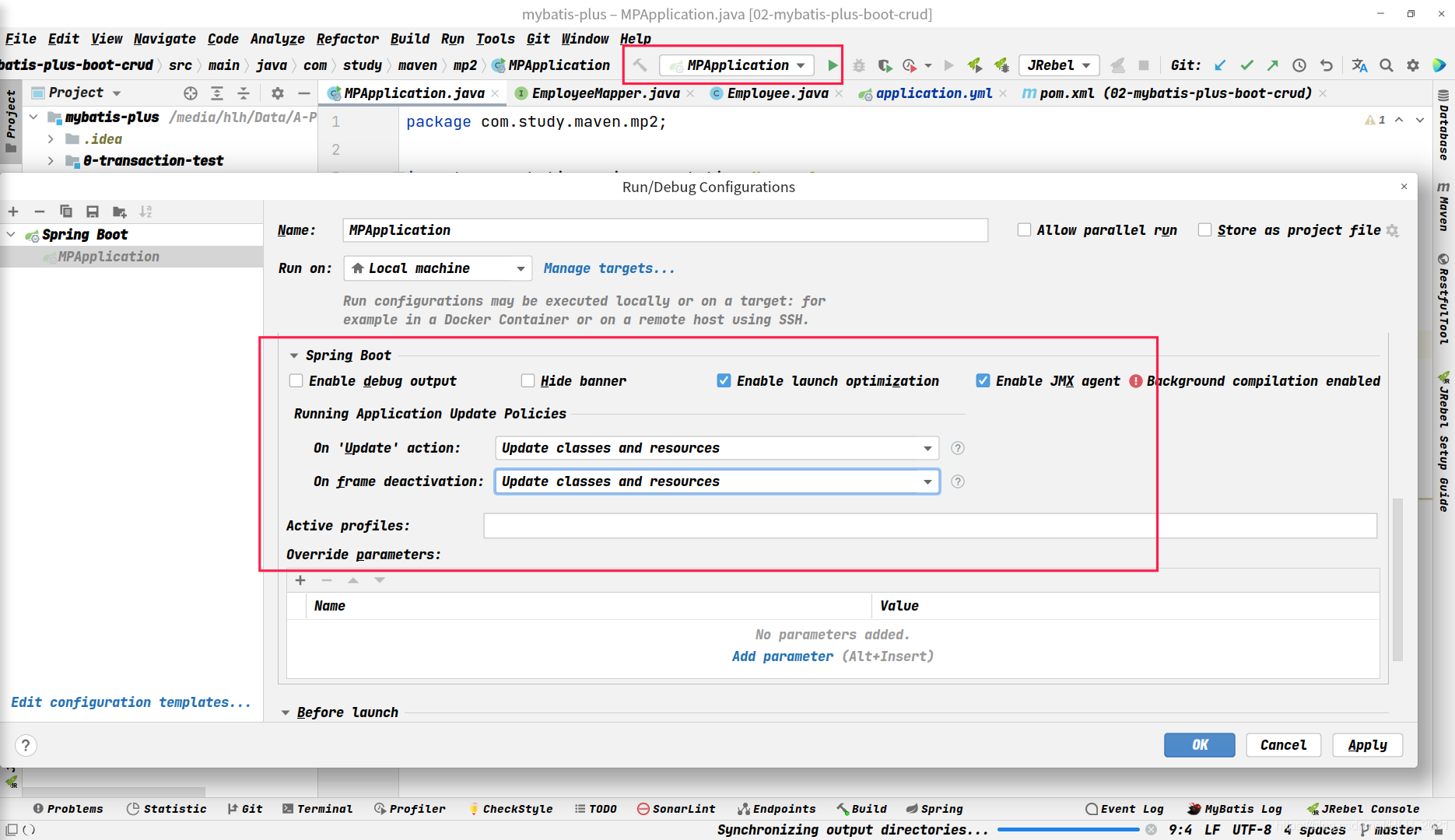
Task: Uncheck Enable launch optimization
Action: click(724, 380)
